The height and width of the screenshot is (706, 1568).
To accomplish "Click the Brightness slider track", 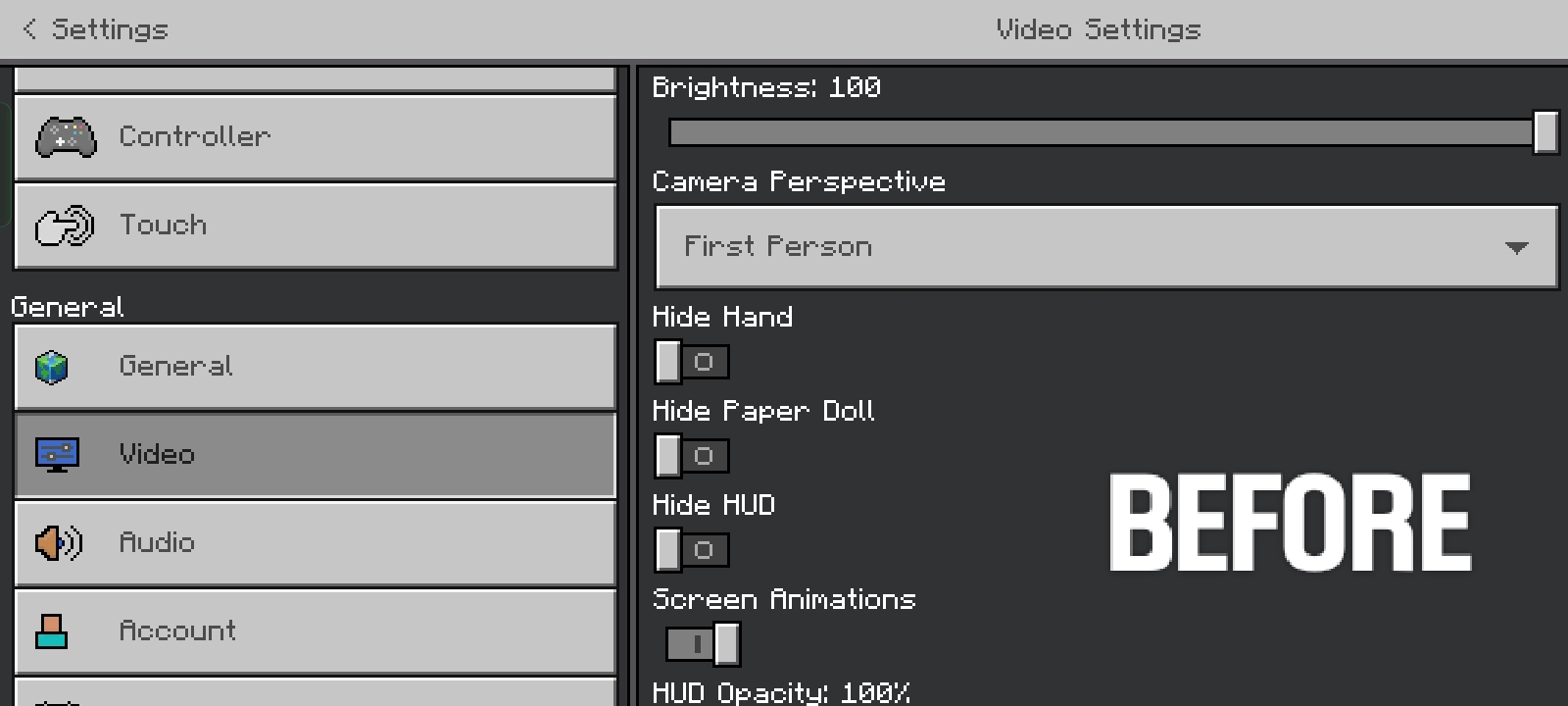I will pos(1098,132).
